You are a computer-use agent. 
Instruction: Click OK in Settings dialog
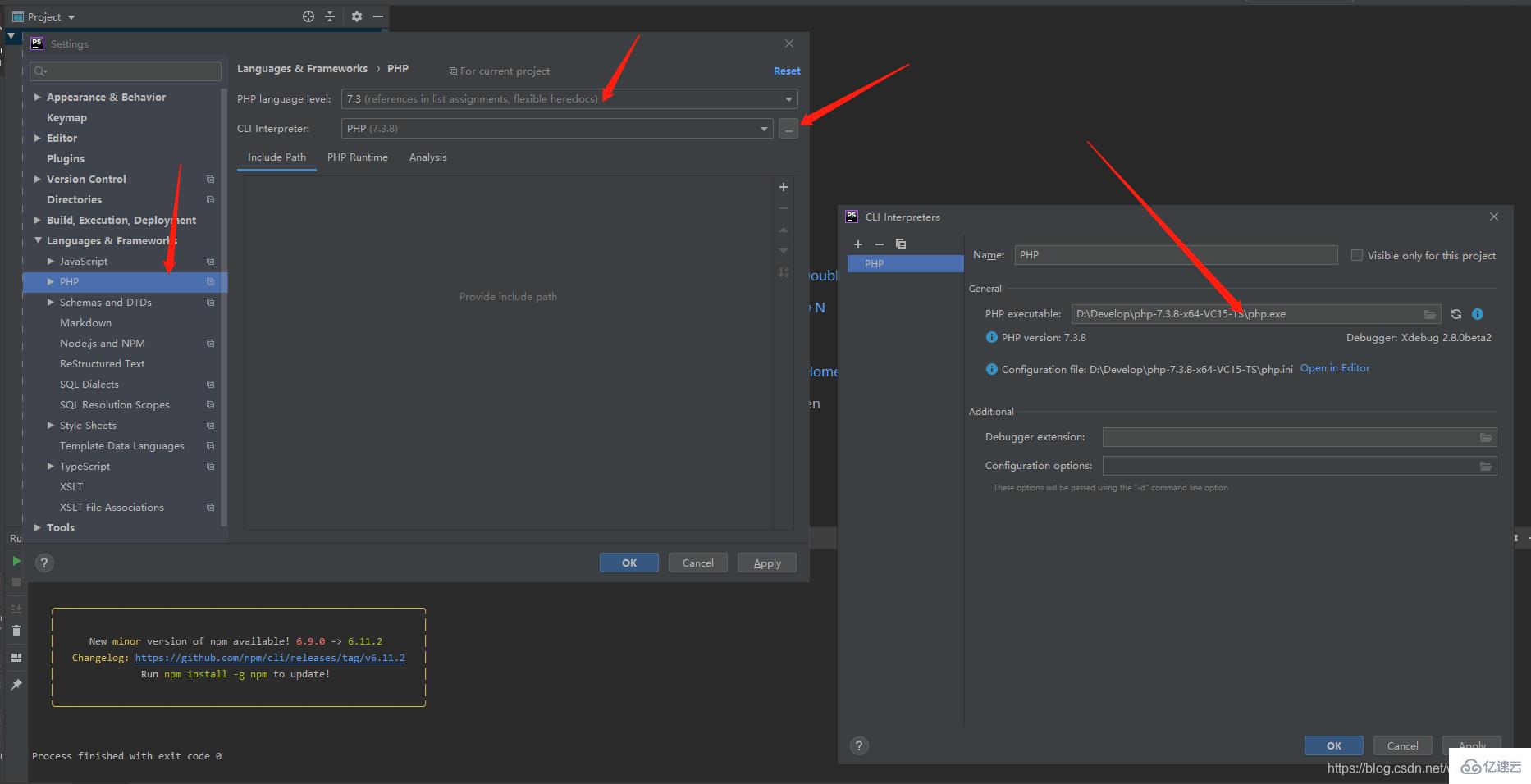pyautogui.click(x=629, y=563)
